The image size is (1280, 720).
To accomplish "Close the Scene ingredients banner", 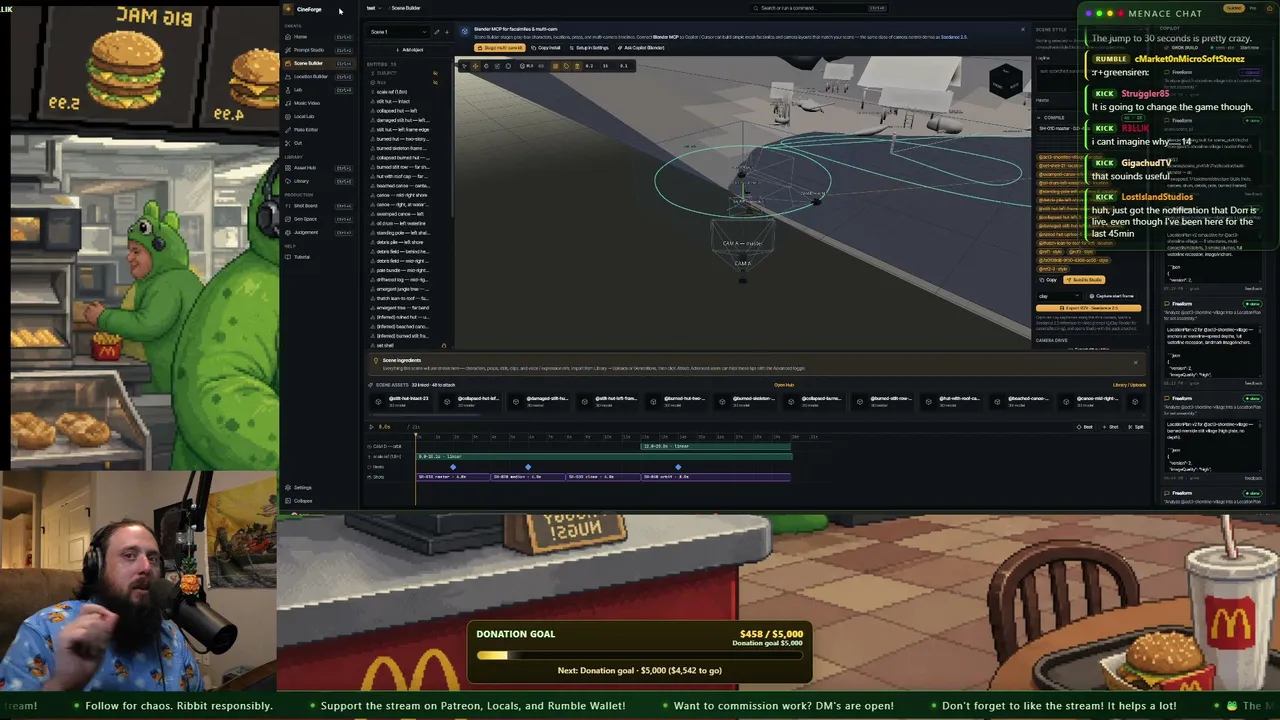I will (x=1135, y=362).
